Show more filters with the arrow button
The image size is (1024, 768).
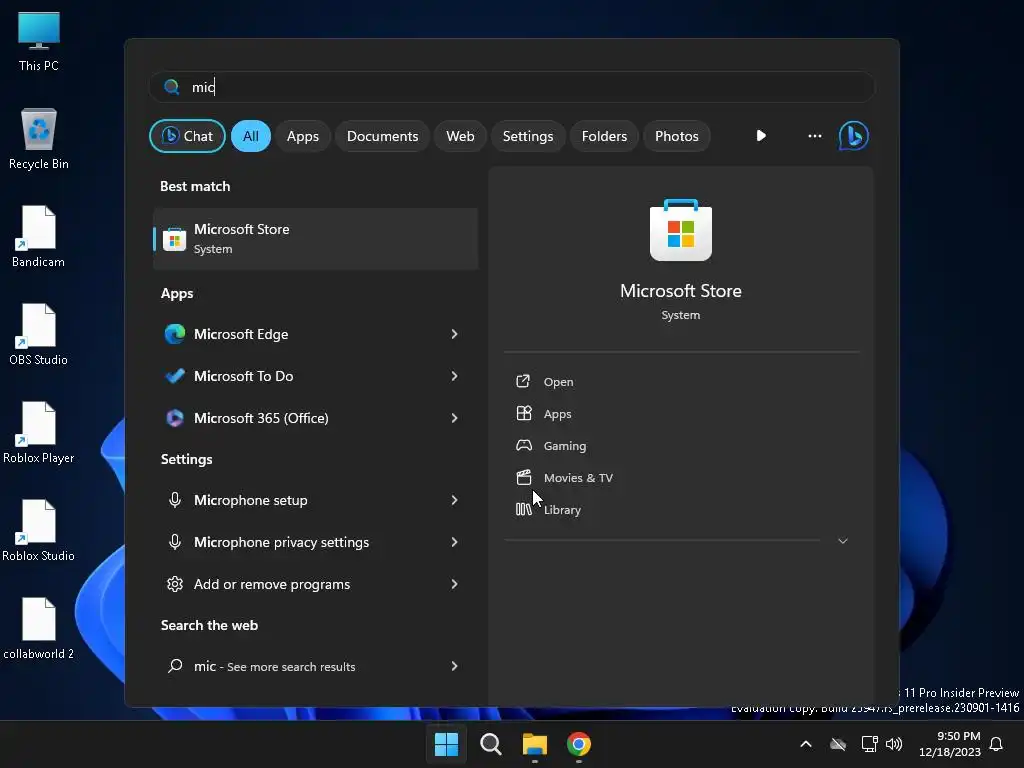pyautogui.click(x=761, y=136)
